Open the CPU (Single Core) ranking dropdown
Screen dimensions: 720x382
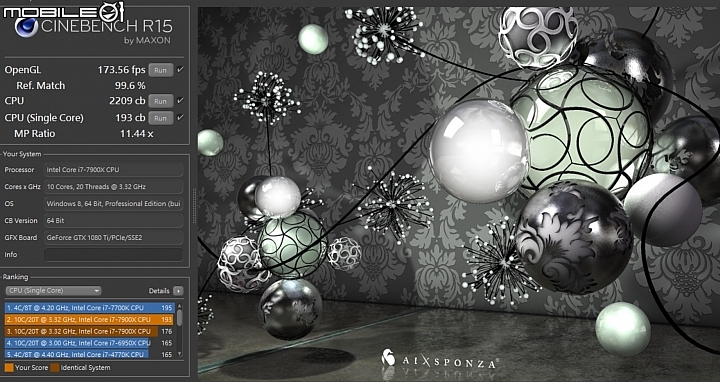(x=53, y=291)
